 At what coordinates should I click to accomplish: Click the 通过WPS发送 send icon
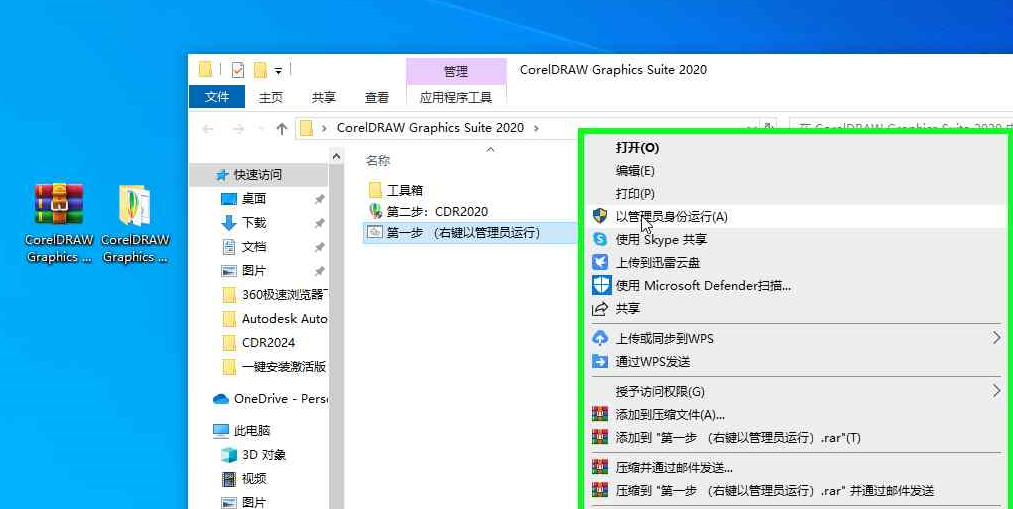point(600,361)
